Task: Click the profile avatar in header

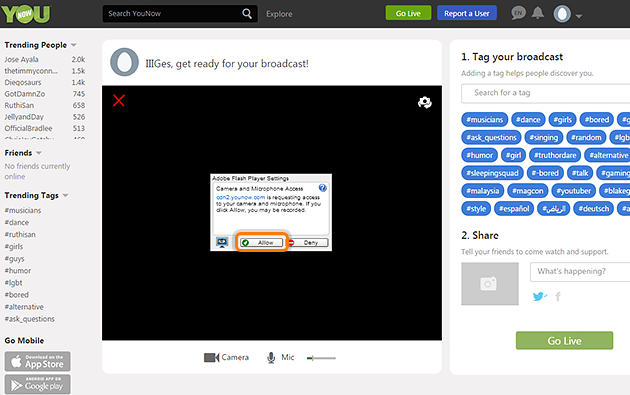Action: tap(562, 14)
